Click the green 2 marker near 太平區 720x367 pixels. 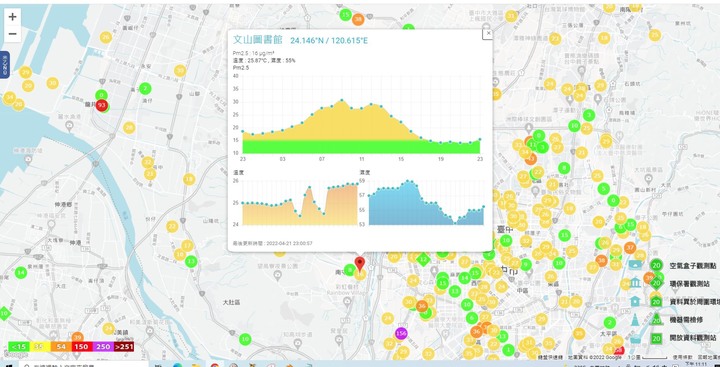(x=610, y=322)
